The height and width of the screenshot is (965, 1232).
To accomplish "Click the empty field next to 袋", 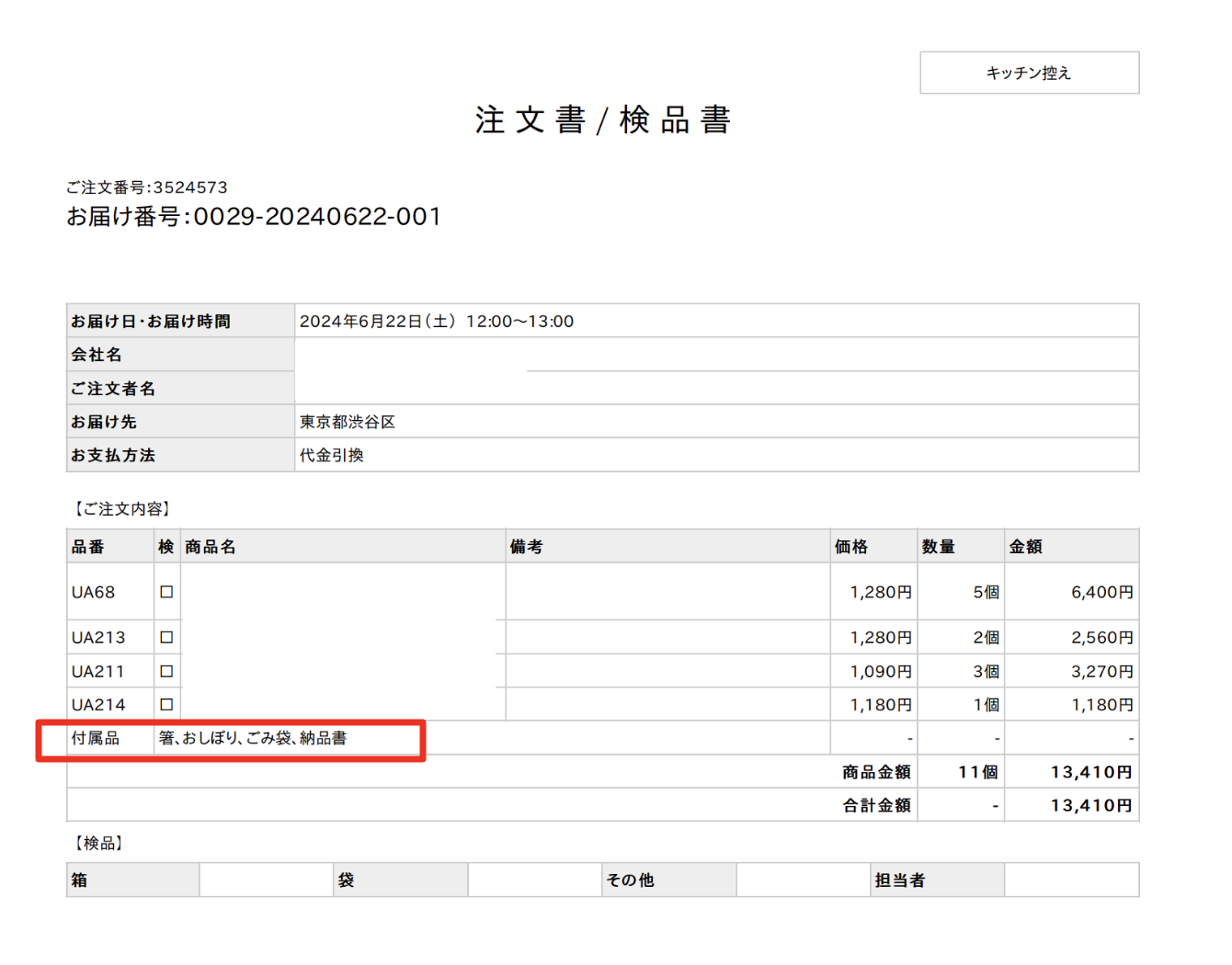I will (535, 880).
